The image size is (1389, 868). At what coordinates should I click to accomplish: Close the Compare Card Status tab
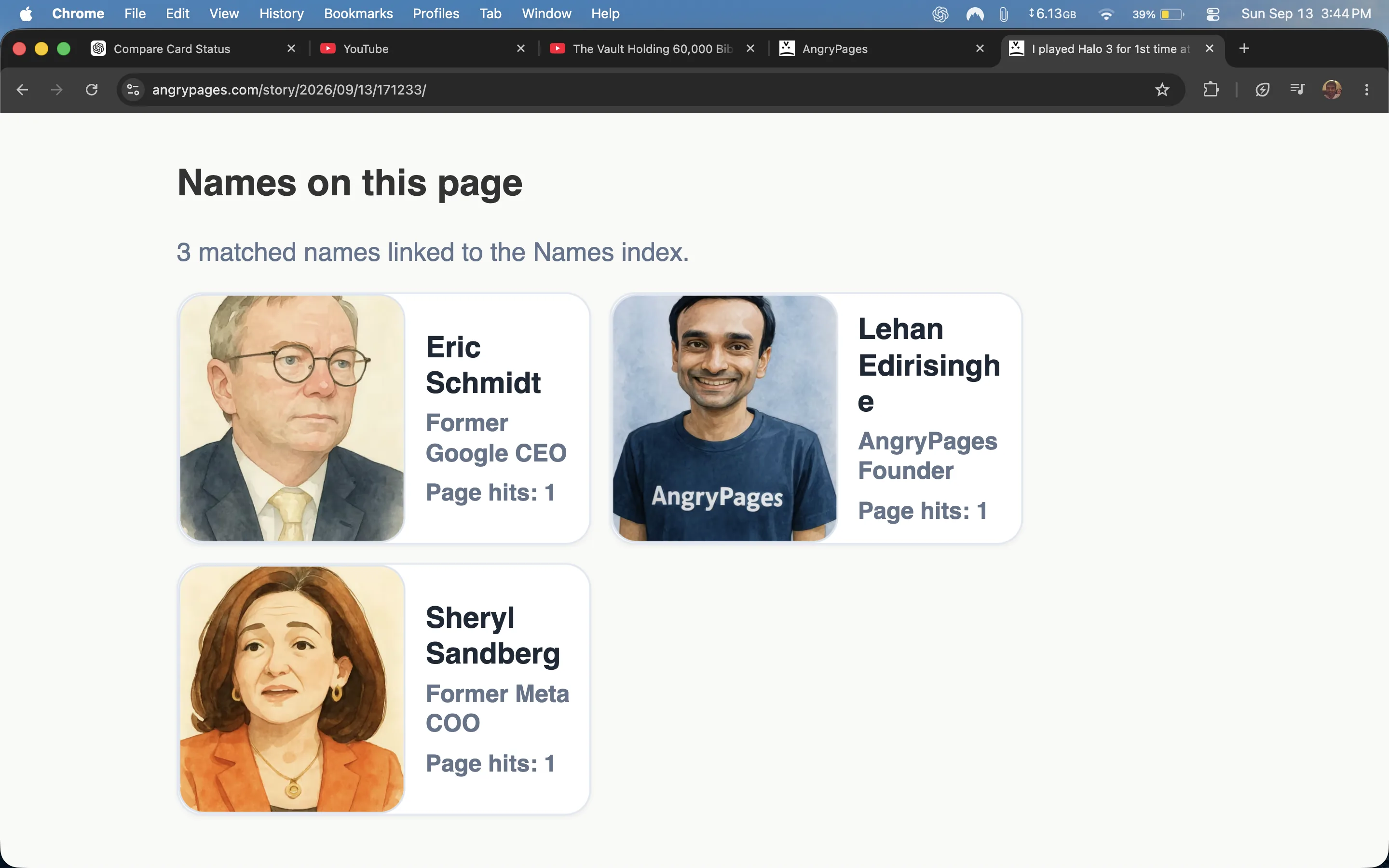[292, 49]
